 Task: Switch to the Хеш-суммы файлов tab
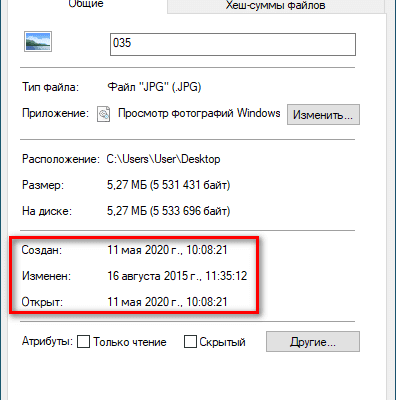[275, 6]
